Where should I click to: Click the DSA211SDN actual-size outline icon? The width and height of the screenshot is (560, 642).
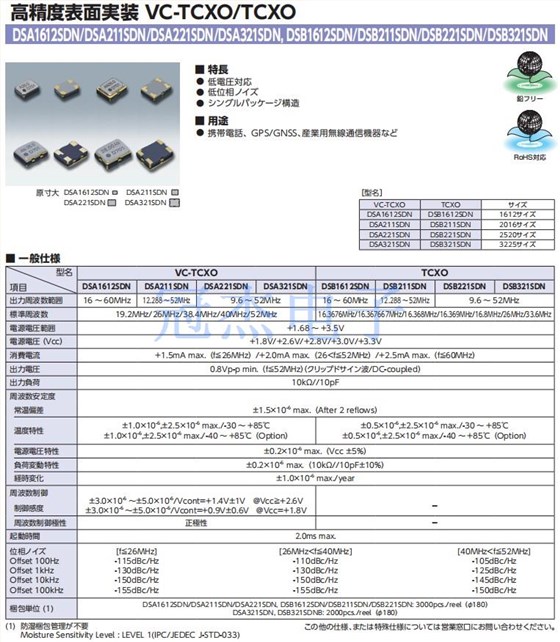[x=175, y=192]
